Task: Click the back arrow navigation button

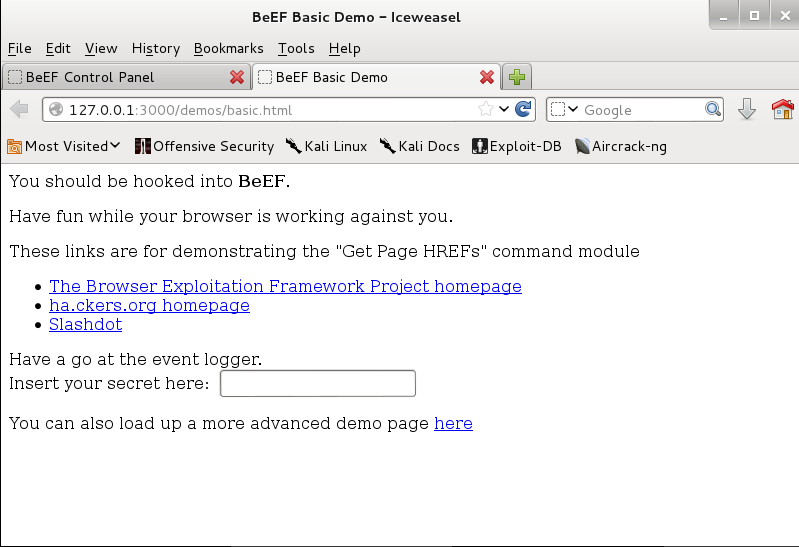Action: (x=19, y=109)
